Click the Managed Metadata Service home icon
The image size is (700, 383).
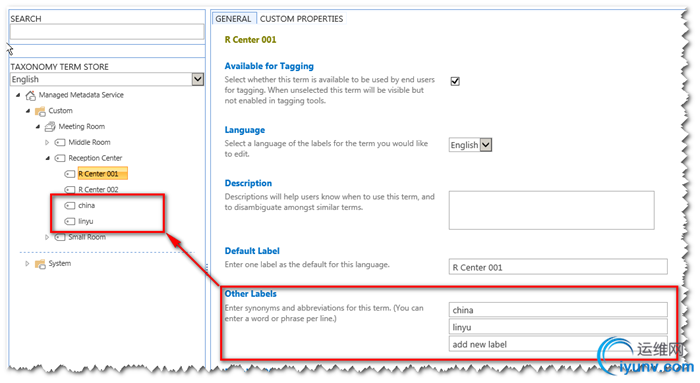coord(30,95)
